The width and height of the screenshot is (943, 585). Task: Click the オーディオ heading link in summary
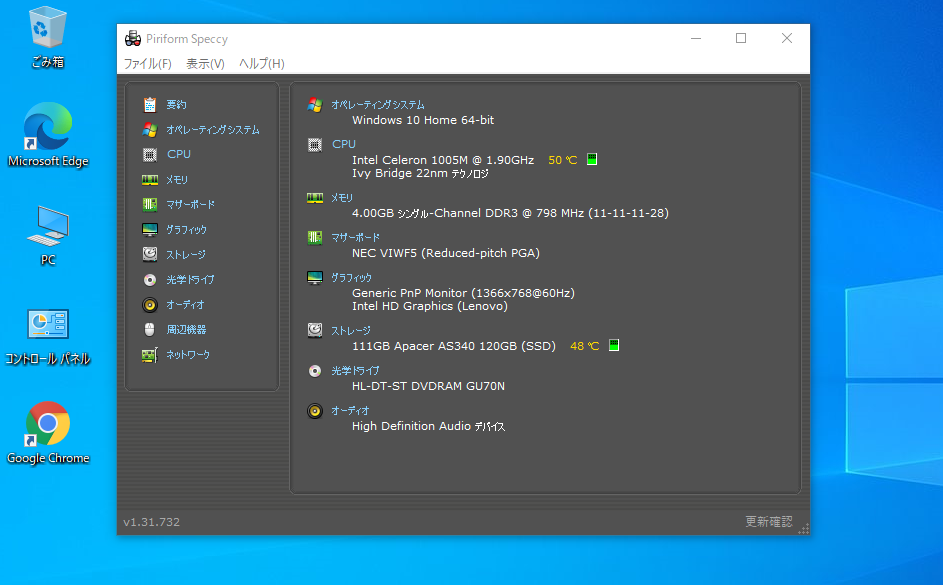pos(350,411)
